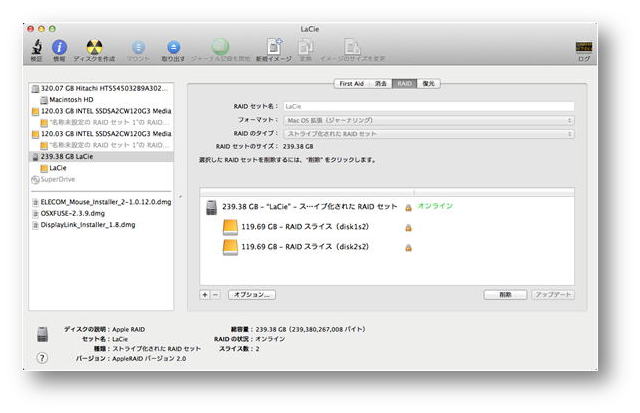640x413 pixels.
Task: Click the Burn disc toolbar icon
Action: [x=94, y=47]
